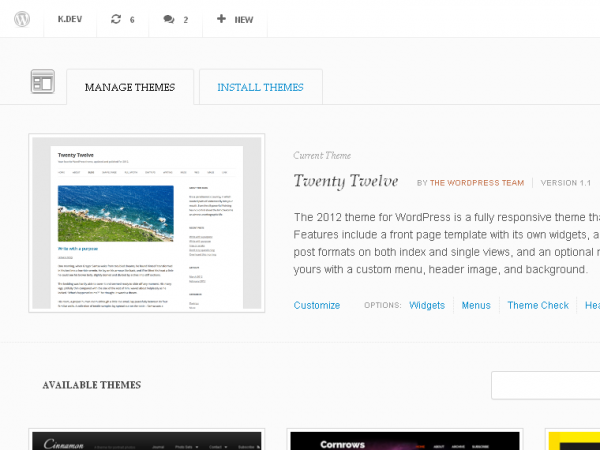Click the themes page layout icon
600x450 pixels.
[42, 81]
